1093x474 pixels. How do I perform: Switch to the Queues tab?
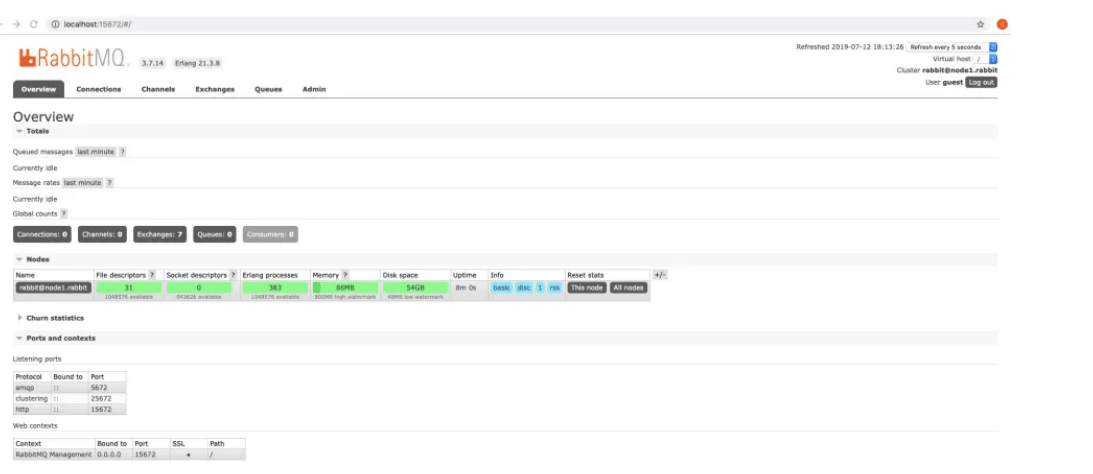pyautogui.click(x=268, y=89)
